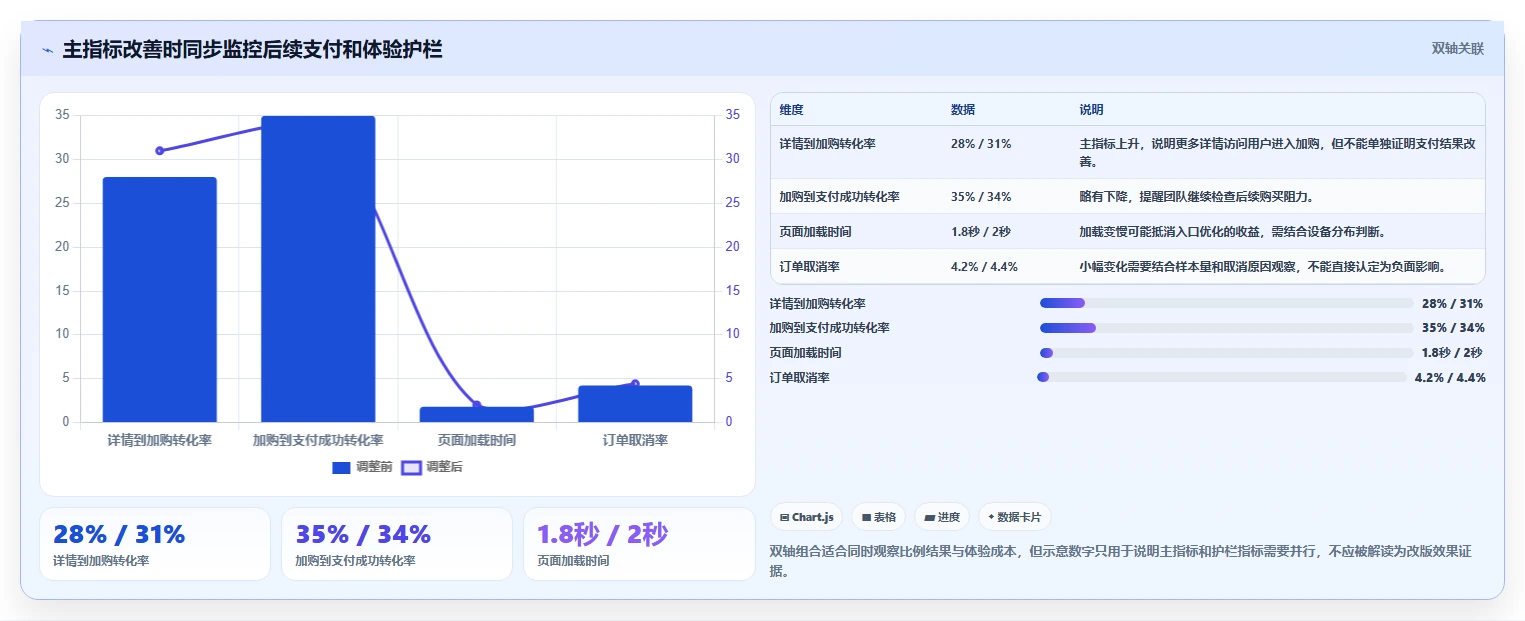Open the 28% / 31% data card
The width and height of the screenshot is (1525, 621).
[155, 544]
